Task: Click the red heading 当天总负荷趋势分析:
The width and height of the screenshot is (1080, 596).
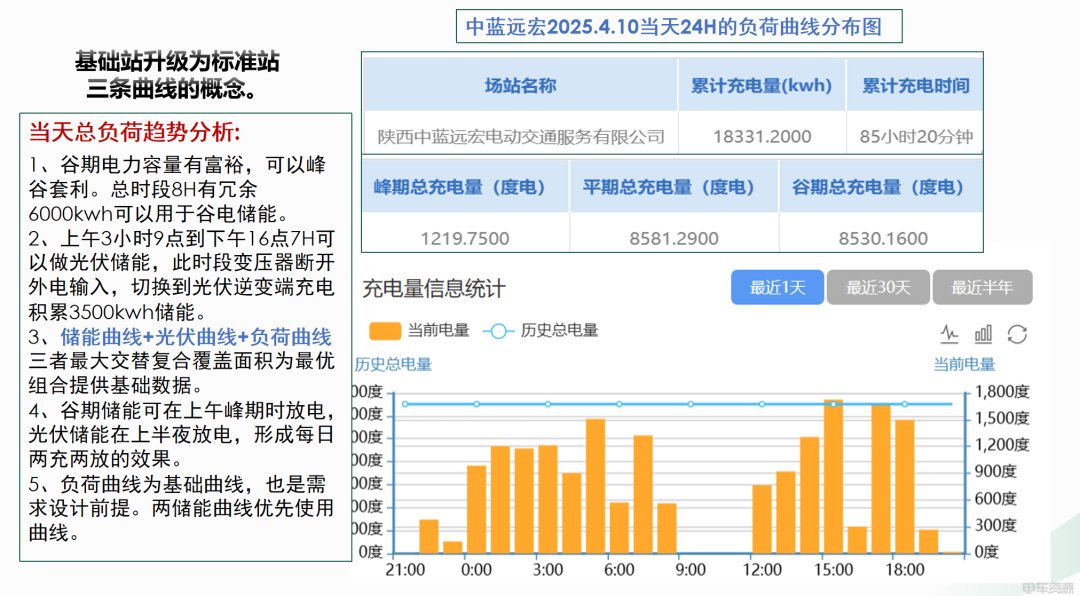Action: click(135, 132)
